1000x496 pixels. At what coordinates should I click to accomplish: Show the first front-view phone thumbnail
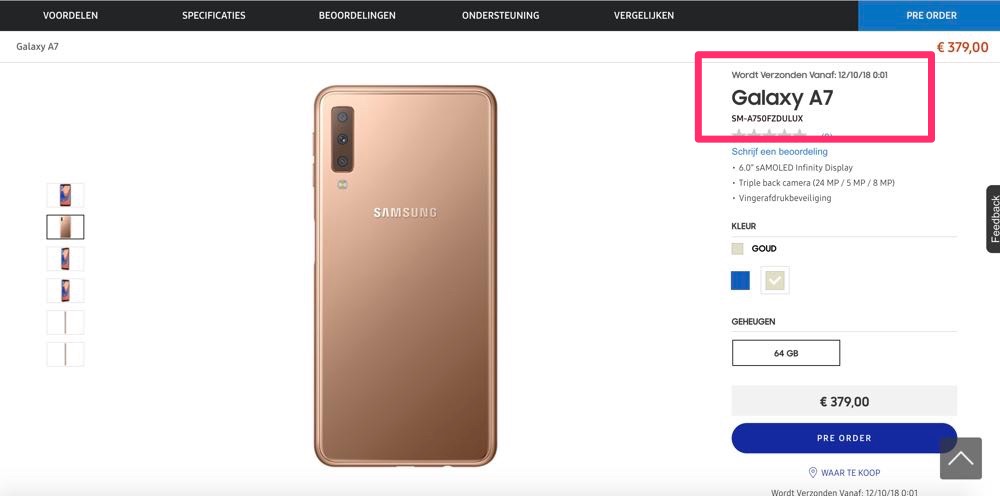point(65,195)
